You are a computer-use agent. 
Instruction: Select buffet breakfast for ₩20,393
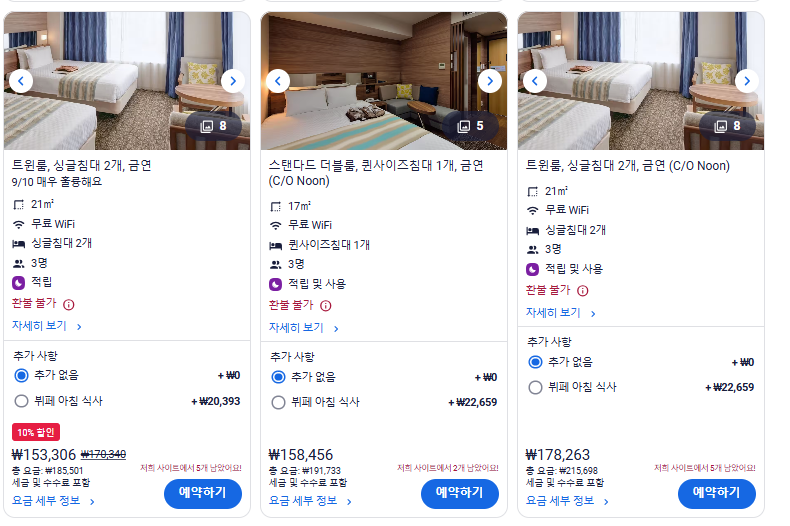pos(21,401)
